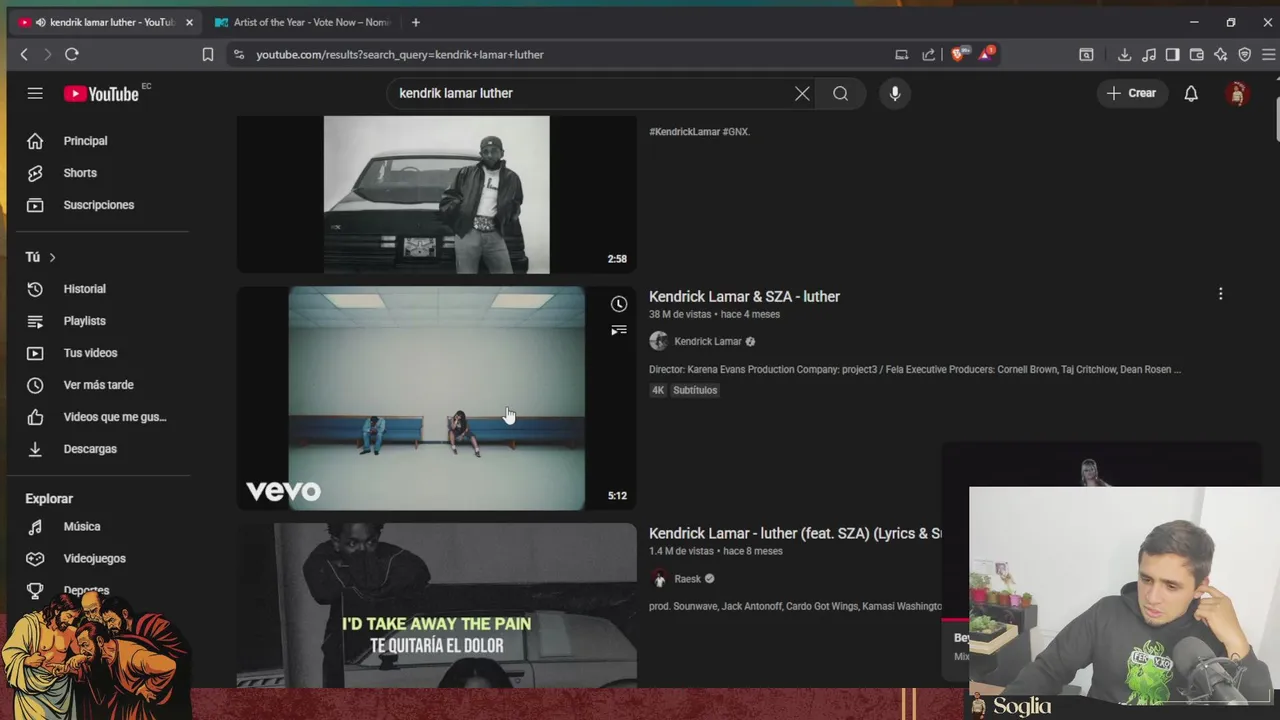1280x720 pixels.
Task: Open the Crear button
Action: tap(1131, 93)
